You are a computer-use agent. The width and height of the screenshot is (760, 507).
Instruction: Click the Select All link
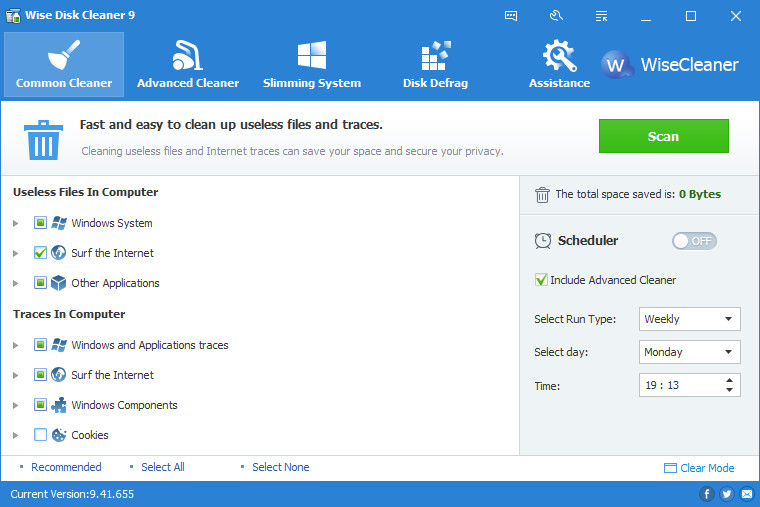tap(163, 467)
